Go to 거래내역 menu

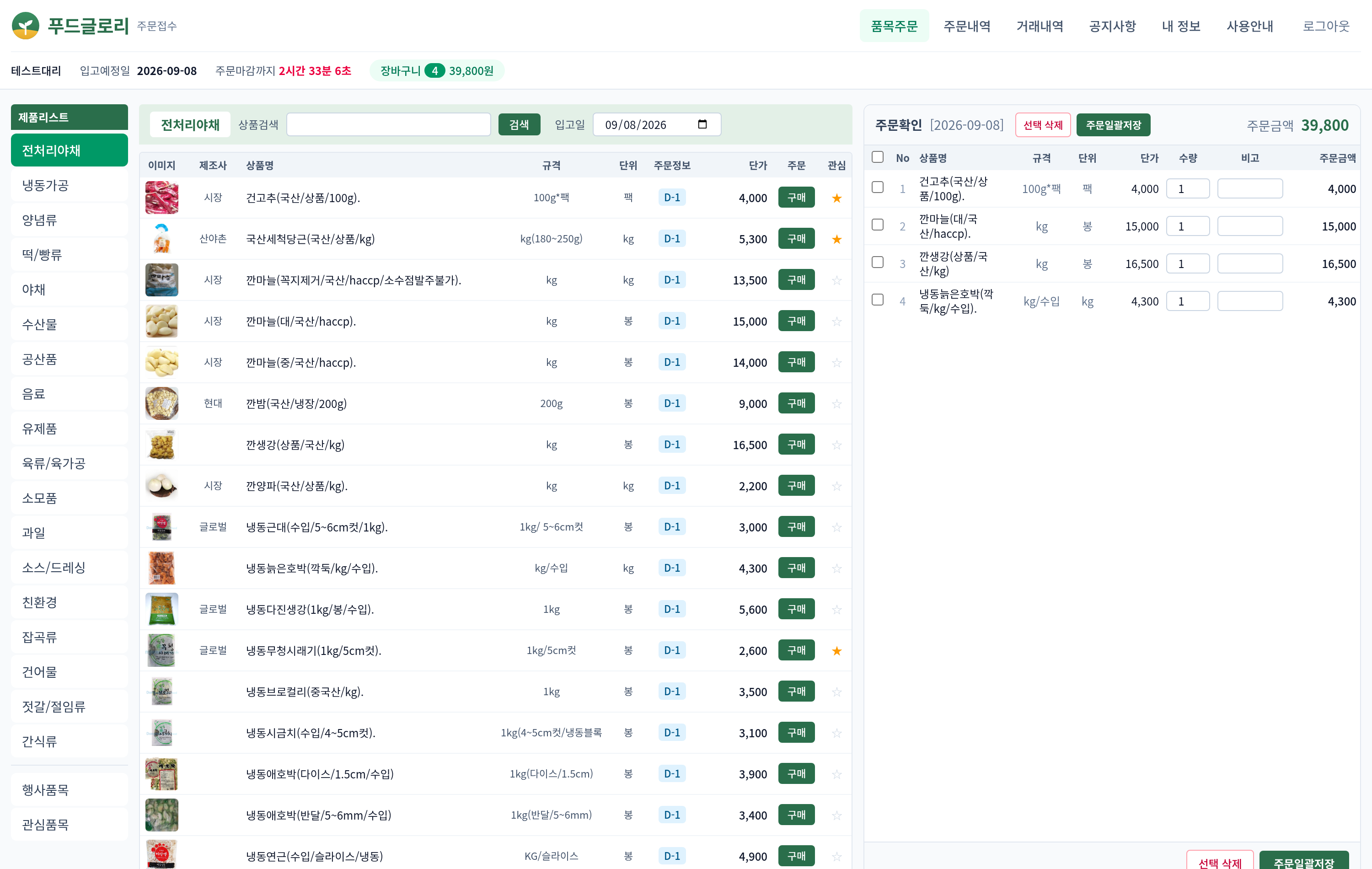(x=1040, y=26)
